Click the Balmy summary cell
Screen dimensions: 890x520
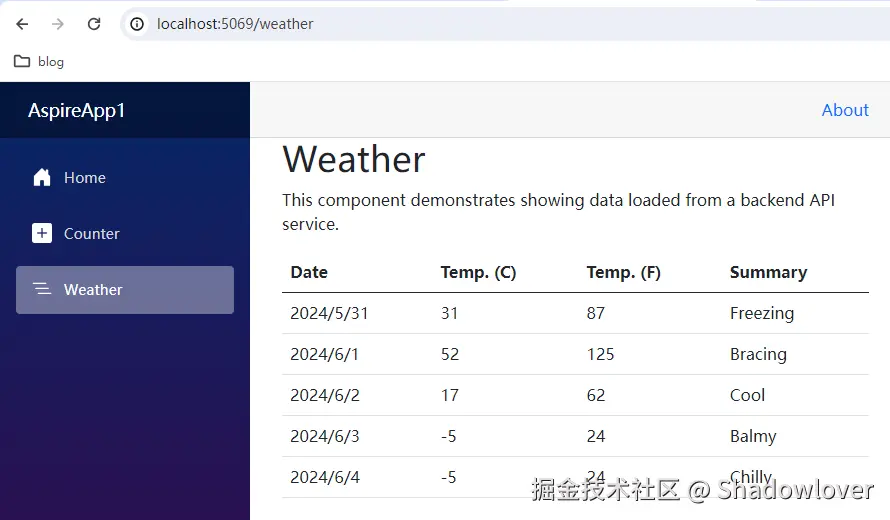pos(753,436)
